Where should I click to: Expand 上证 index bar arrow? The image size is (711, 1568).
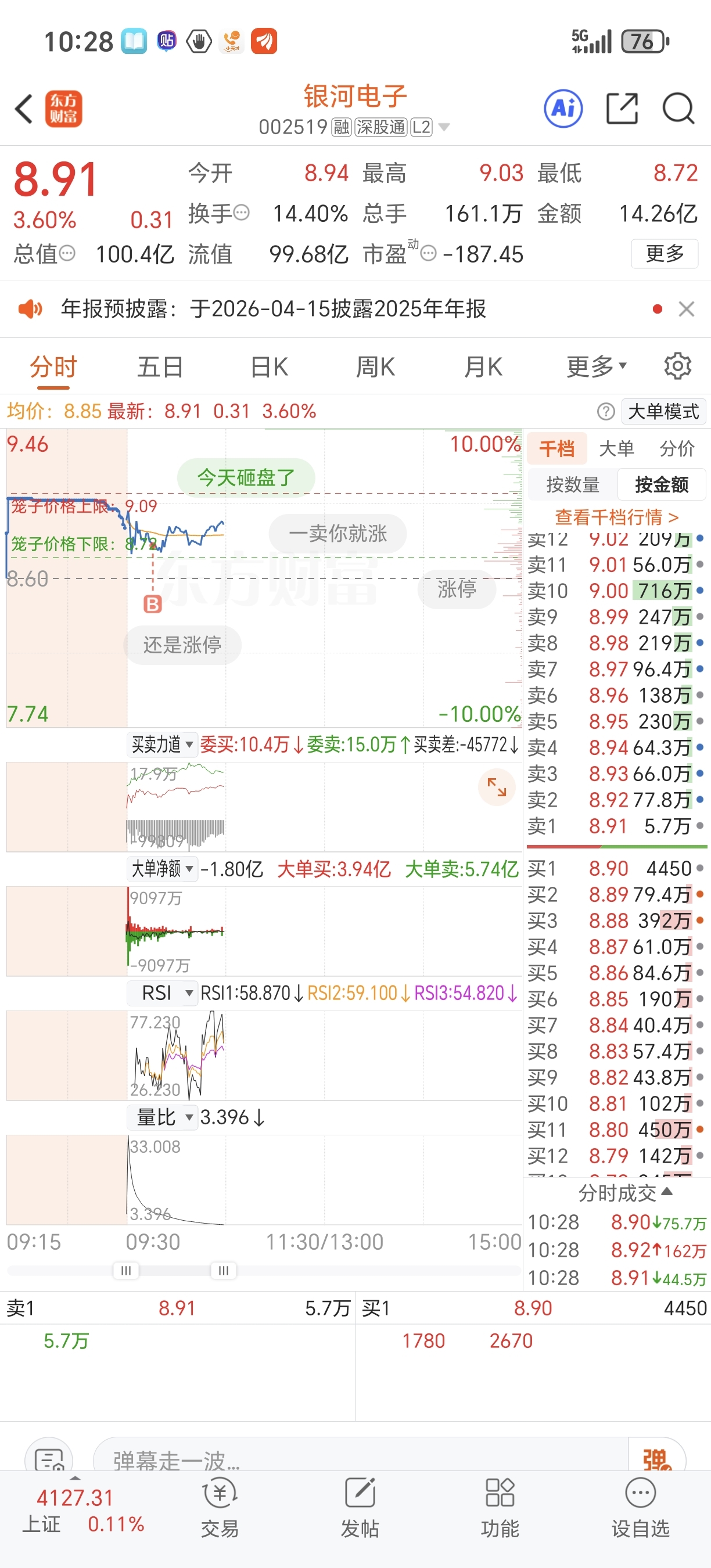(x=75, y=1479)
